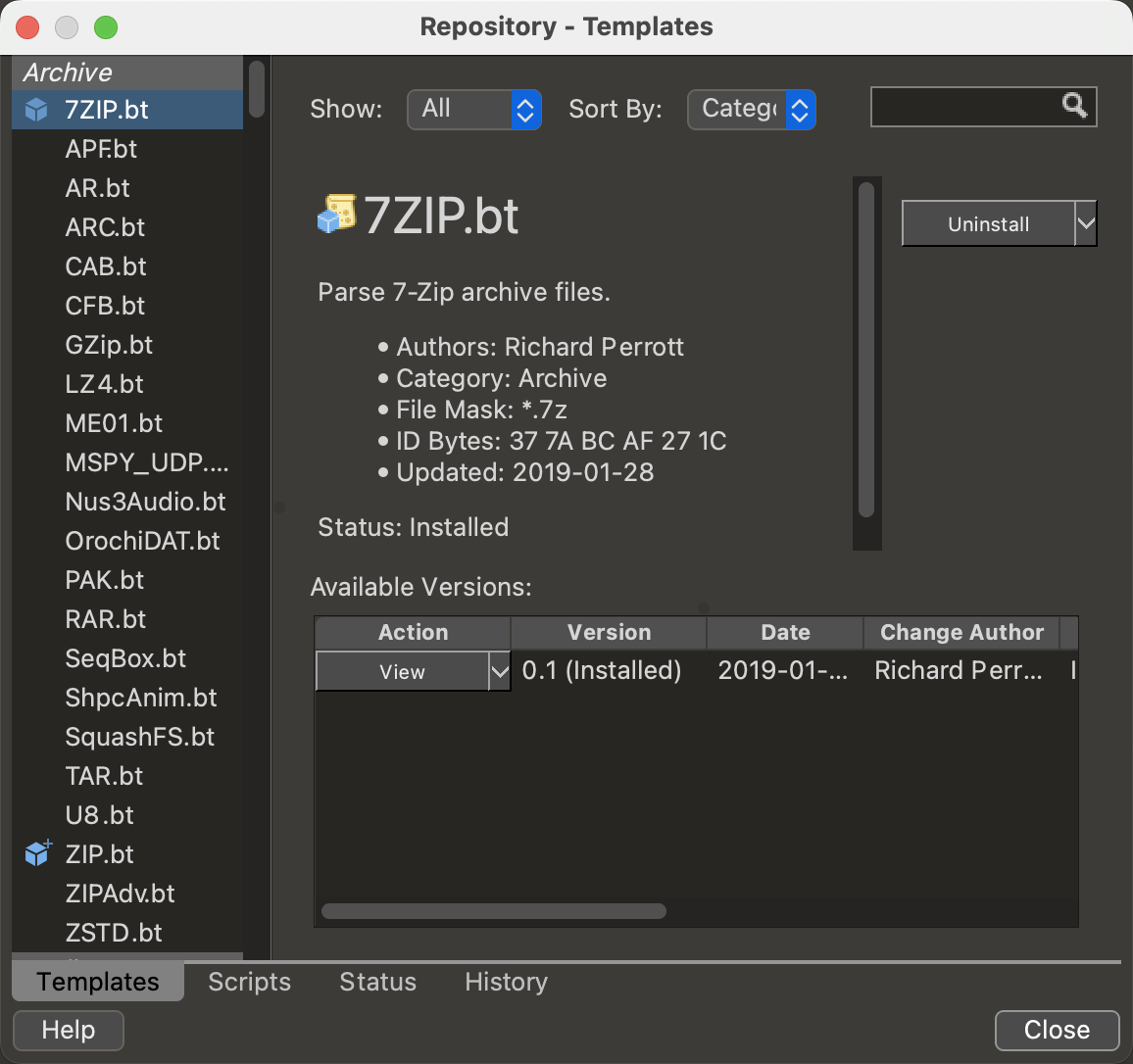Open the Status tab
The height and width of the screenshot is (1064, 1133).
(x=378, y=982)
